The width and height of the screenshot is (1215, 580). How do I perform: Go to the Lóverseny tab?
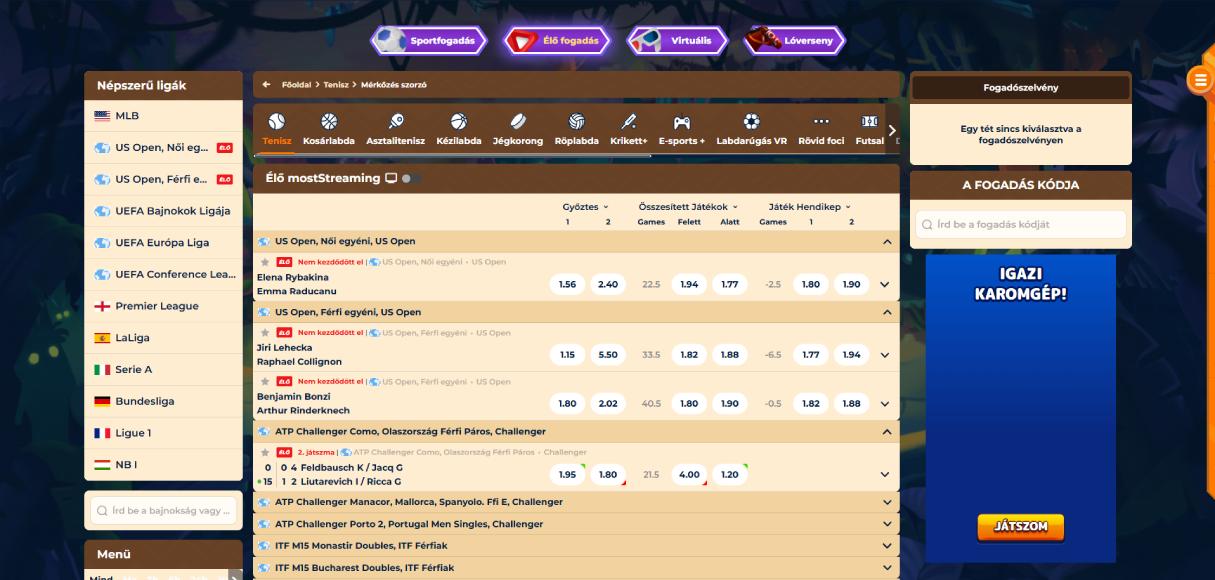coord(795,40)
